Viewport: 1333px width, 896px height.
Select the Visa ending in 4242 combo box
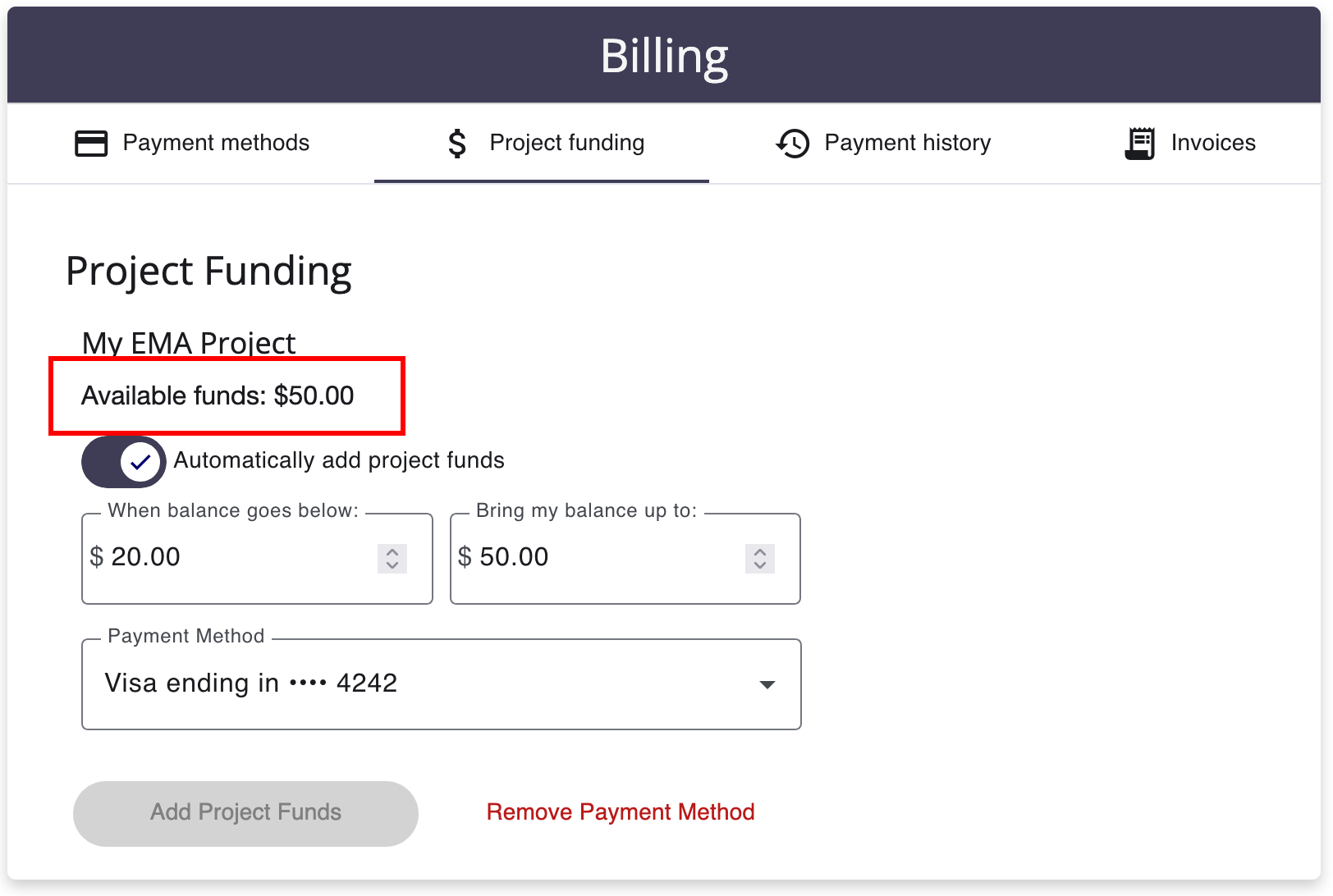point(442,684)
